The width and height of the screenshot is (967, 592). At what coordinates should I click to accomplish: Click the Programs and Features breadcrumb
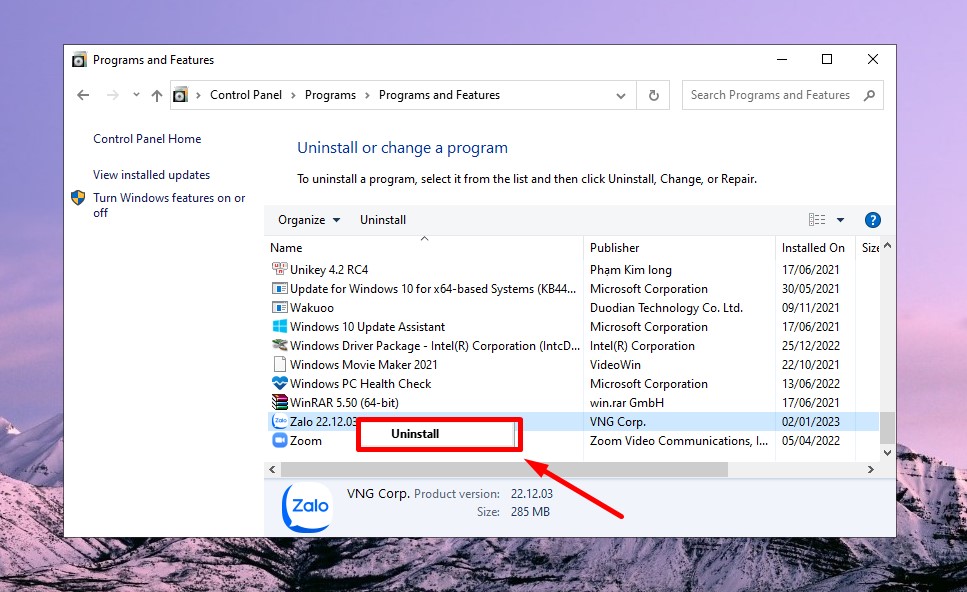439,95
